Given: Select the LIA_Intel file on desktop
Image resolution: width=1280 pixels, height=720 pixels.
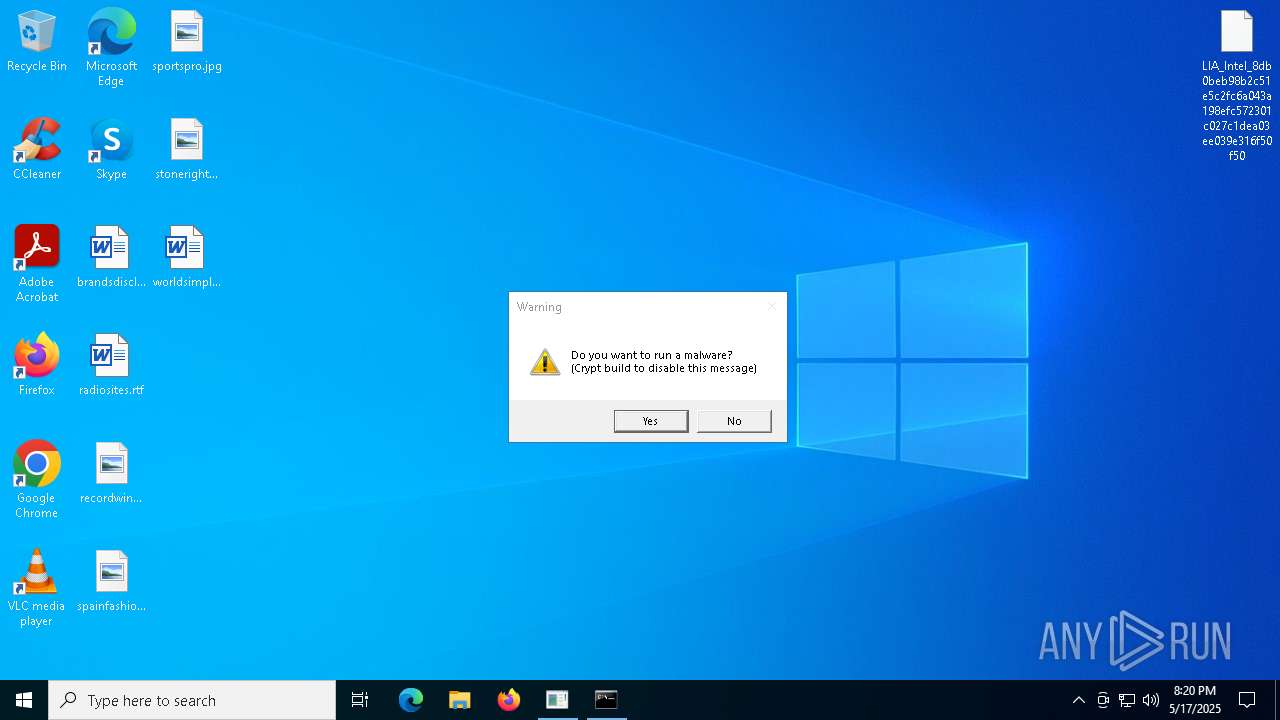Looking at the screenshot, I should click(1237, 86).
